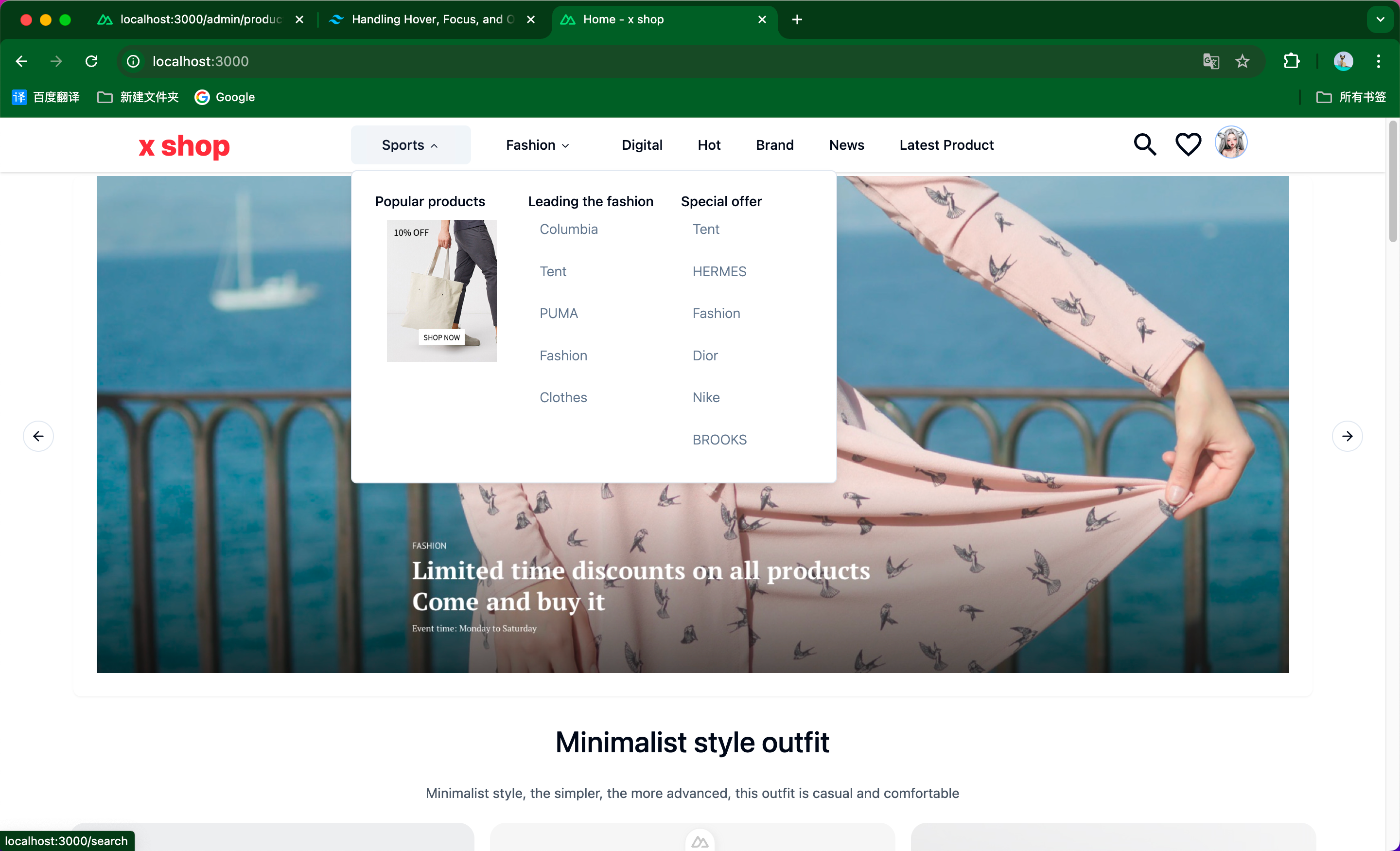Expand the Fashion dropdown menu
This screenshot has width=1400, height=851.
(x=538, y=145)
